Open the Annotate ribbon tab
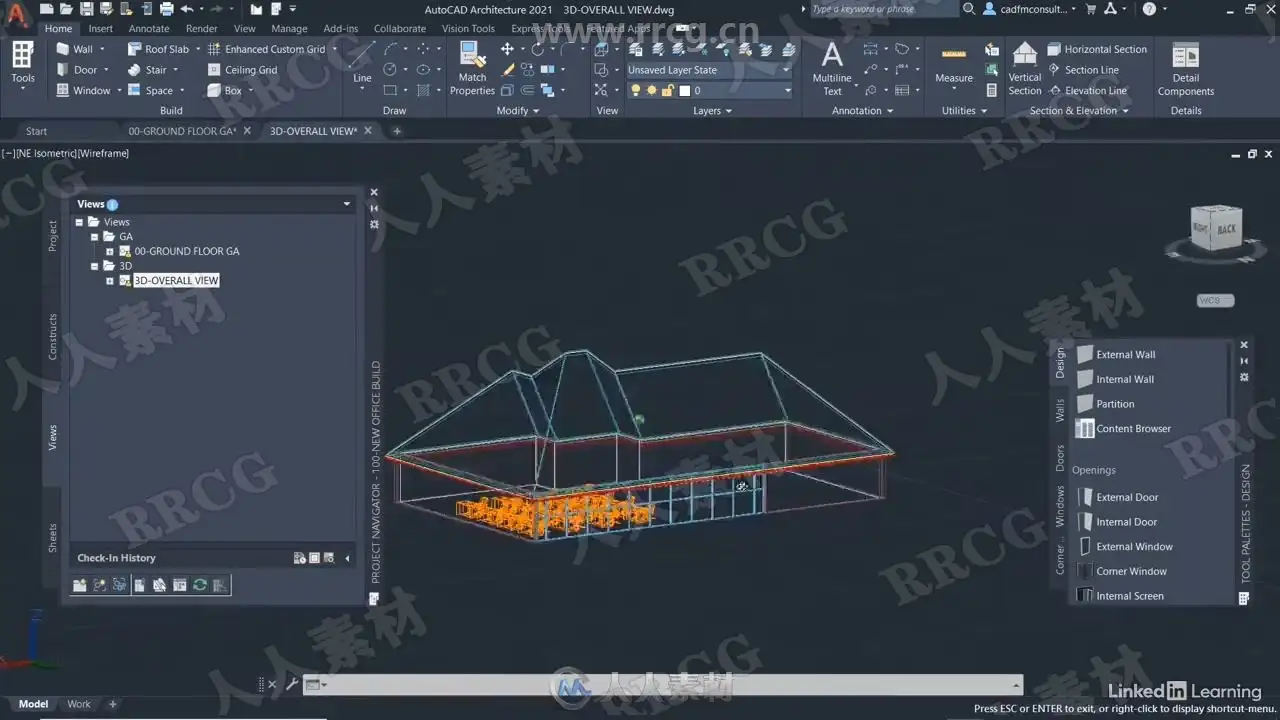1280x720 pixels. click(x=149, y=29)
